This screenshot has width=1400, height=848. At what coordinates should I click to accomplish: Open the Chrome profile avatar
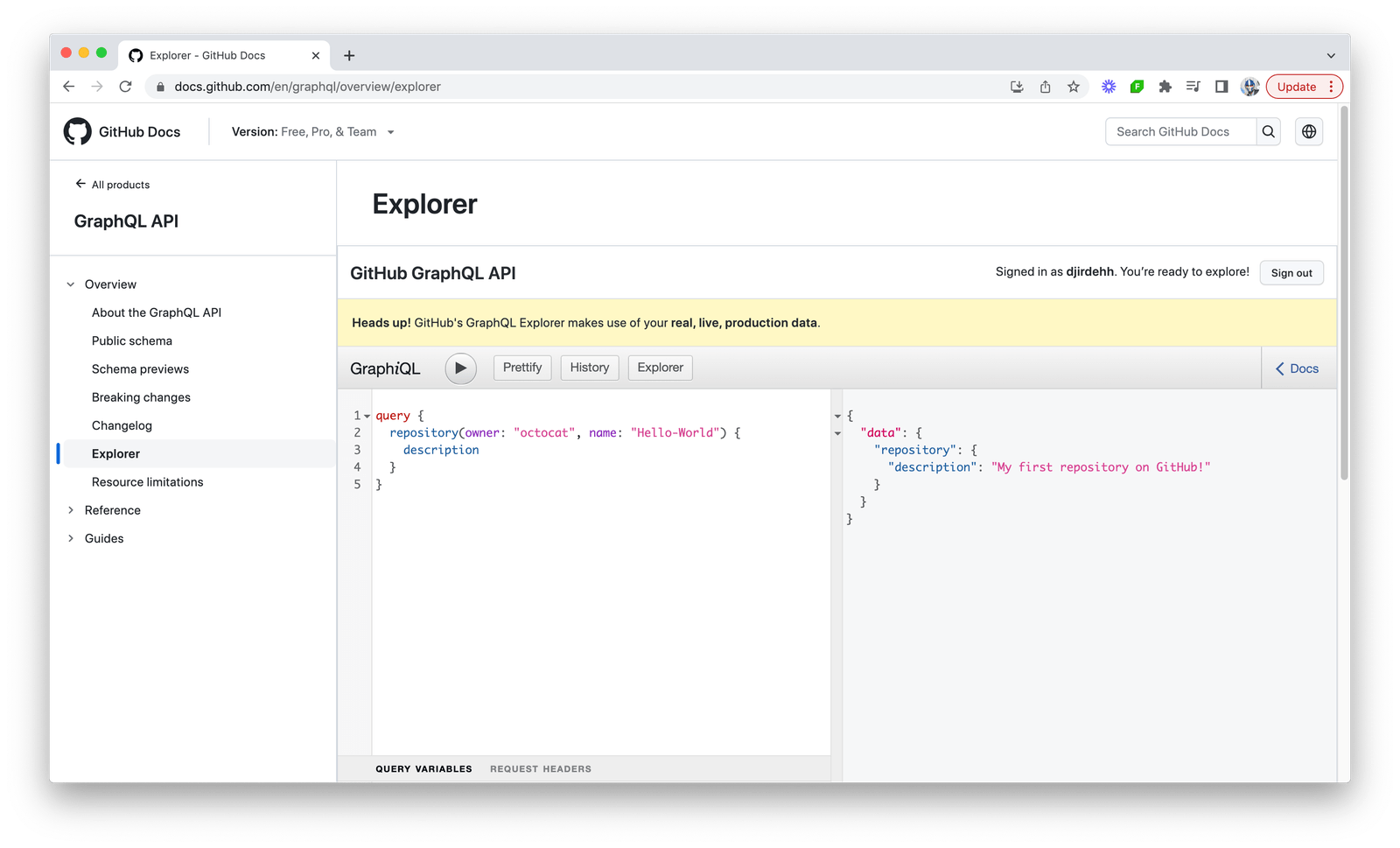click(x=1250, y=87)
